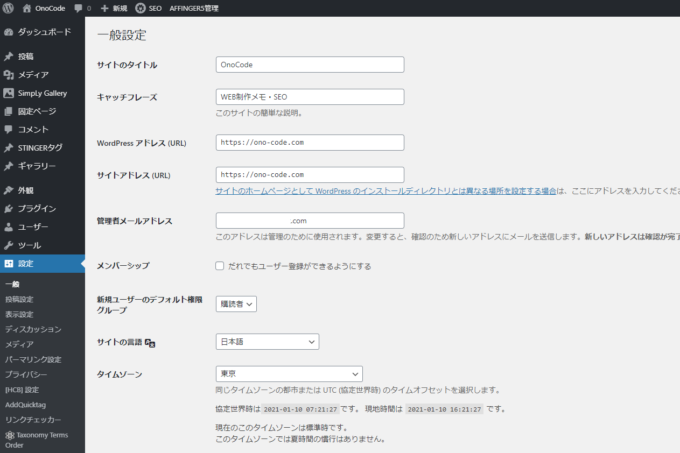Open the site language dropdown showing 日本語
This screenshot has width=680, height=453.
coord(267,342)
